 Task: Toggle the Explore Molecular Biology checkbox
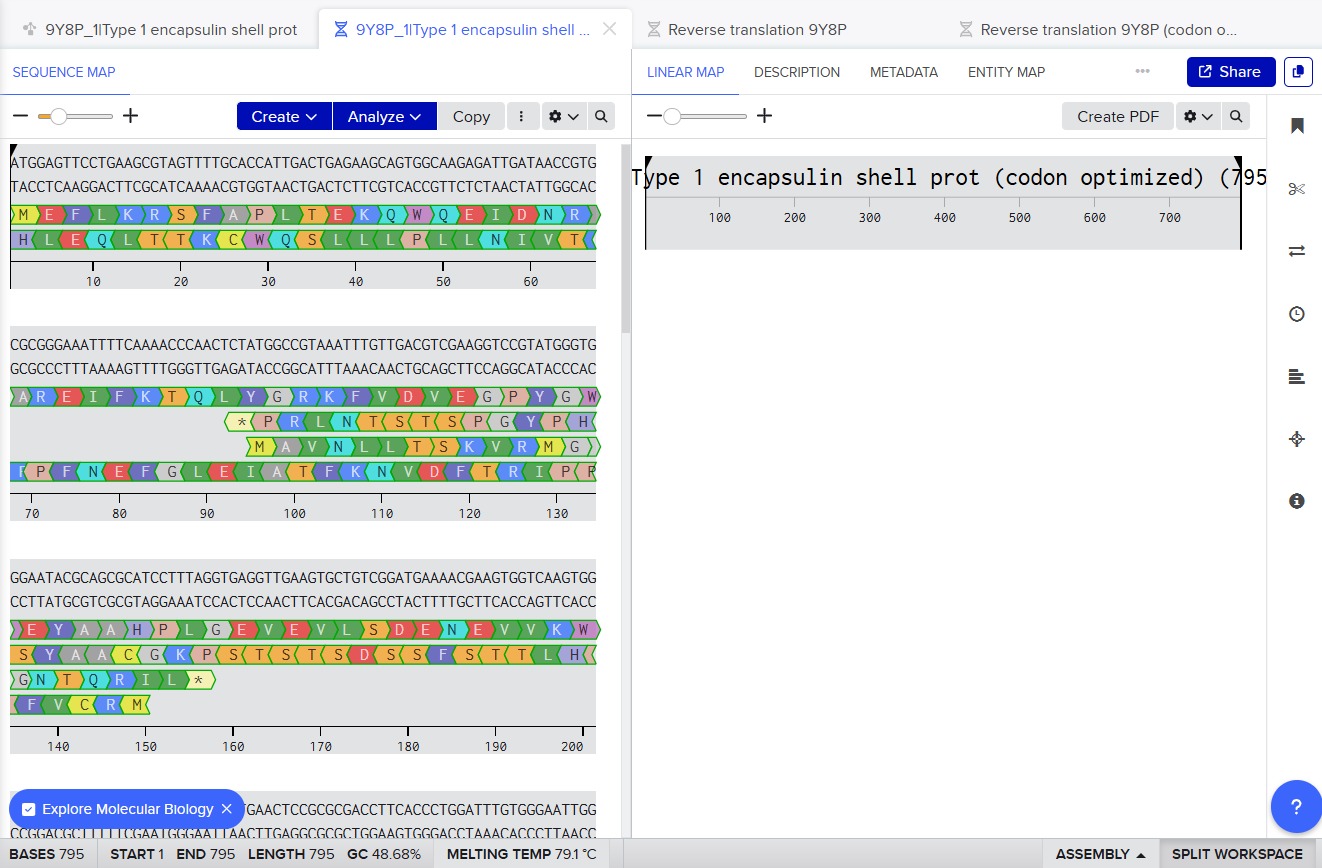click(29, 809)
